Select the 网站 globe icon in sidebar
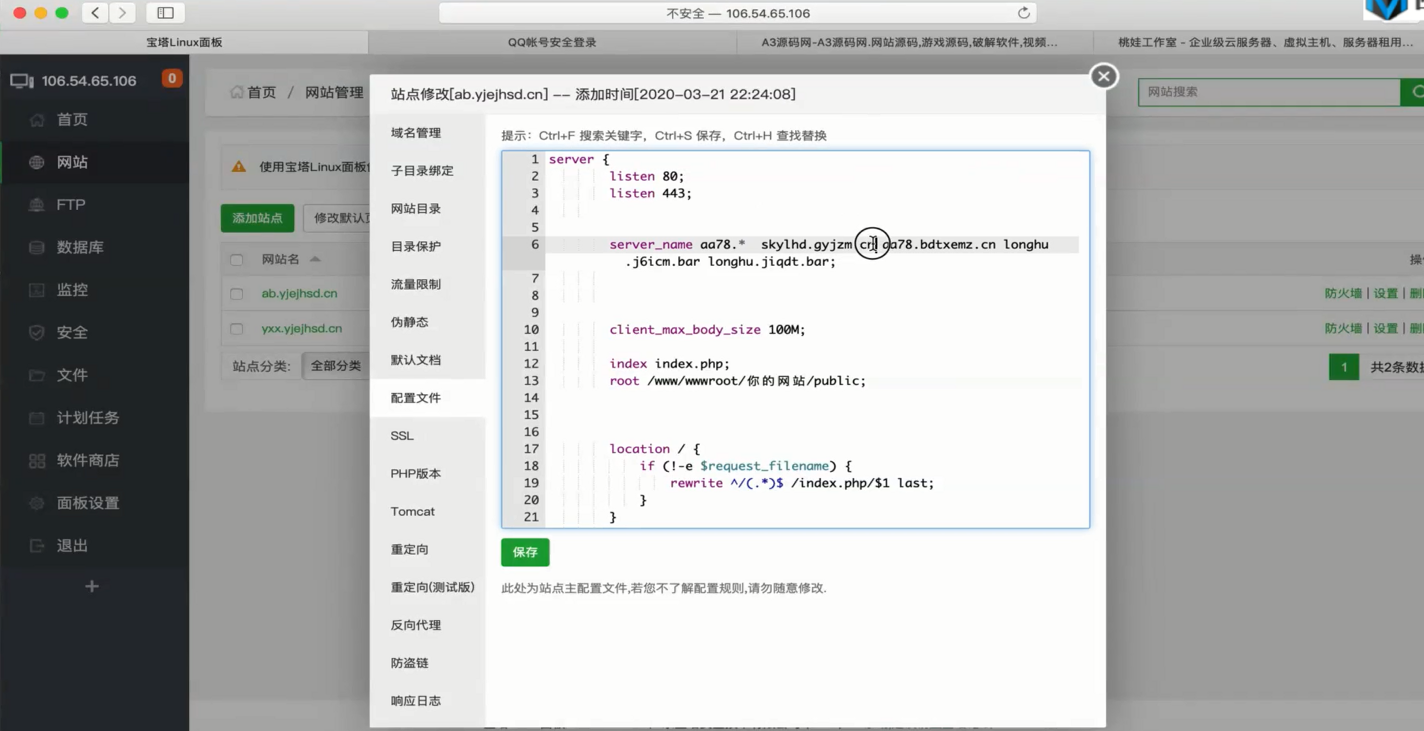The width and height of the screenshot is (1424, 731). (x=37, y=162)
